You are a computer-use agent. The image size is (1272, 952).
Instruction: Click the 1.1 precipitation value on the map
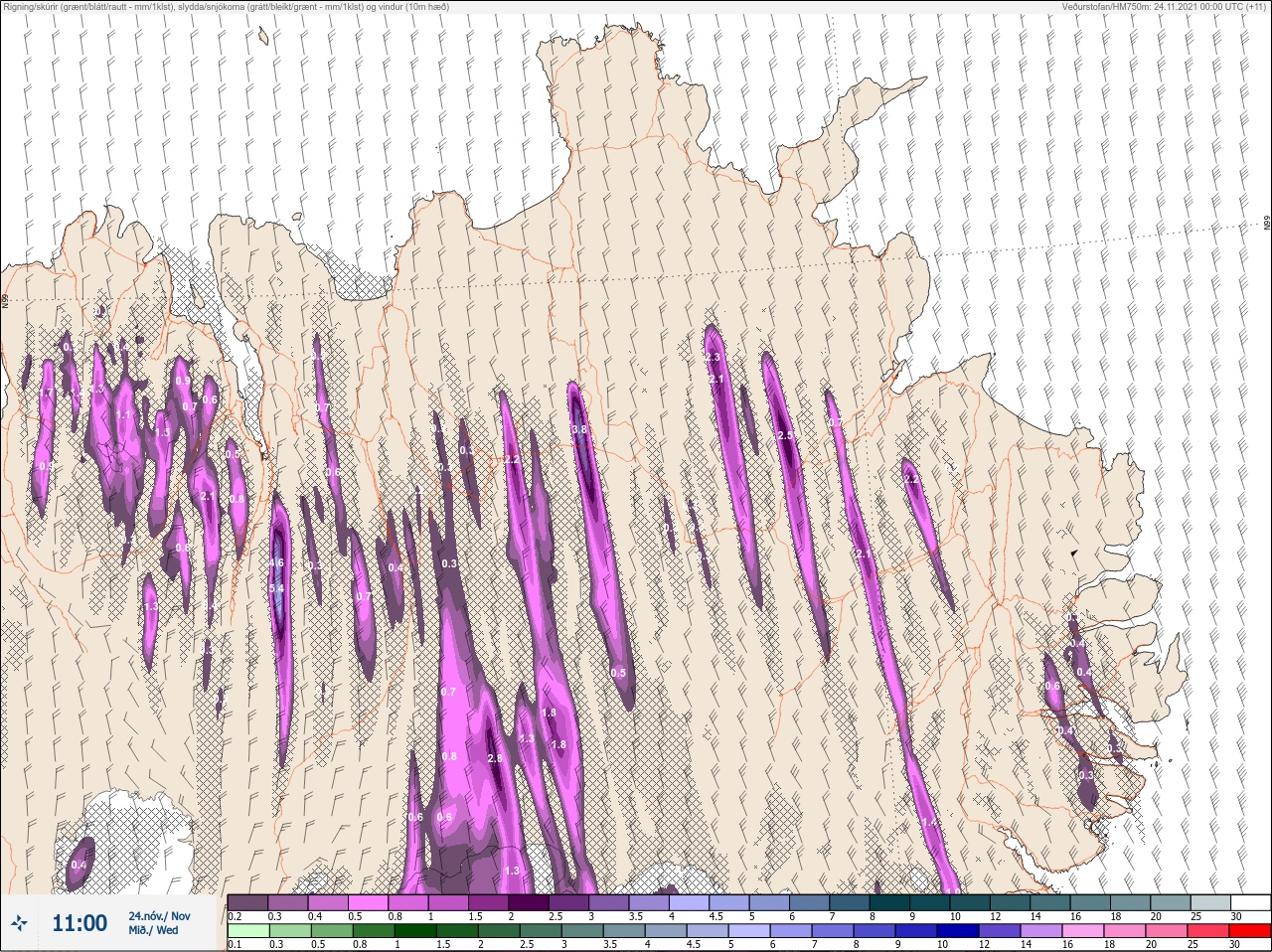[x=123, y=414]
